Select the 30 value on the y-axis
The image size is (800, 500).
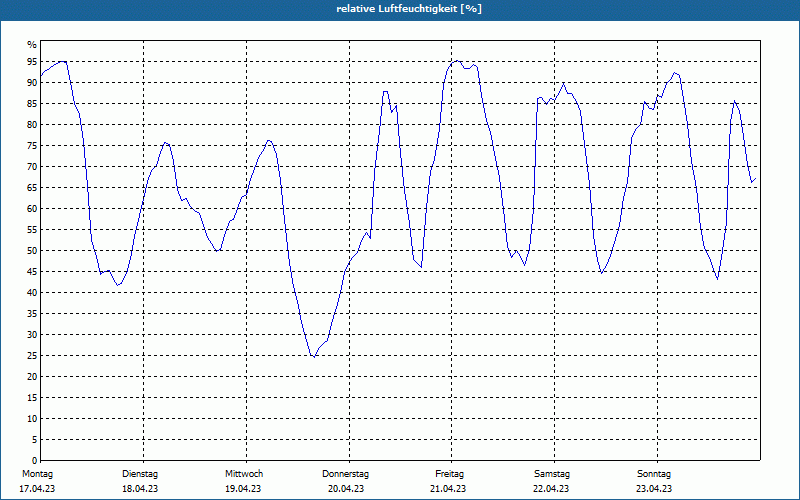coord(32,335)
